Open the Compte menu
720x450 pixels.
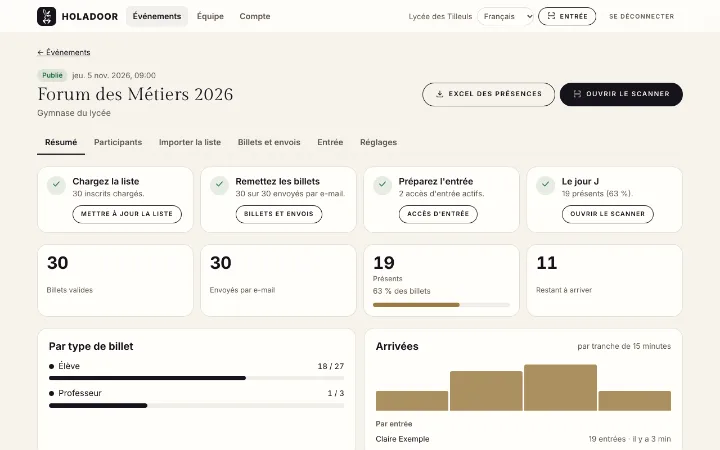(255, 17)
